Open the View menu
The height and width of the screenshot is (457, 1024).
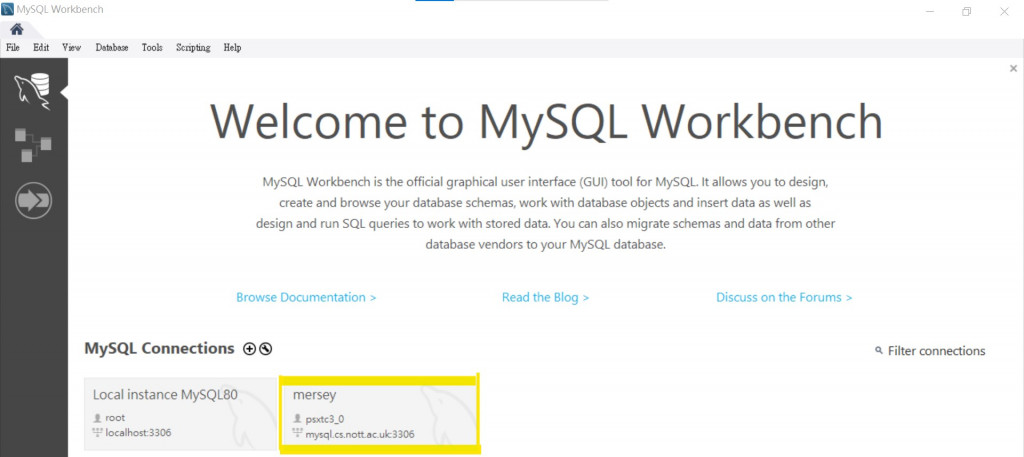pos(71,48)
